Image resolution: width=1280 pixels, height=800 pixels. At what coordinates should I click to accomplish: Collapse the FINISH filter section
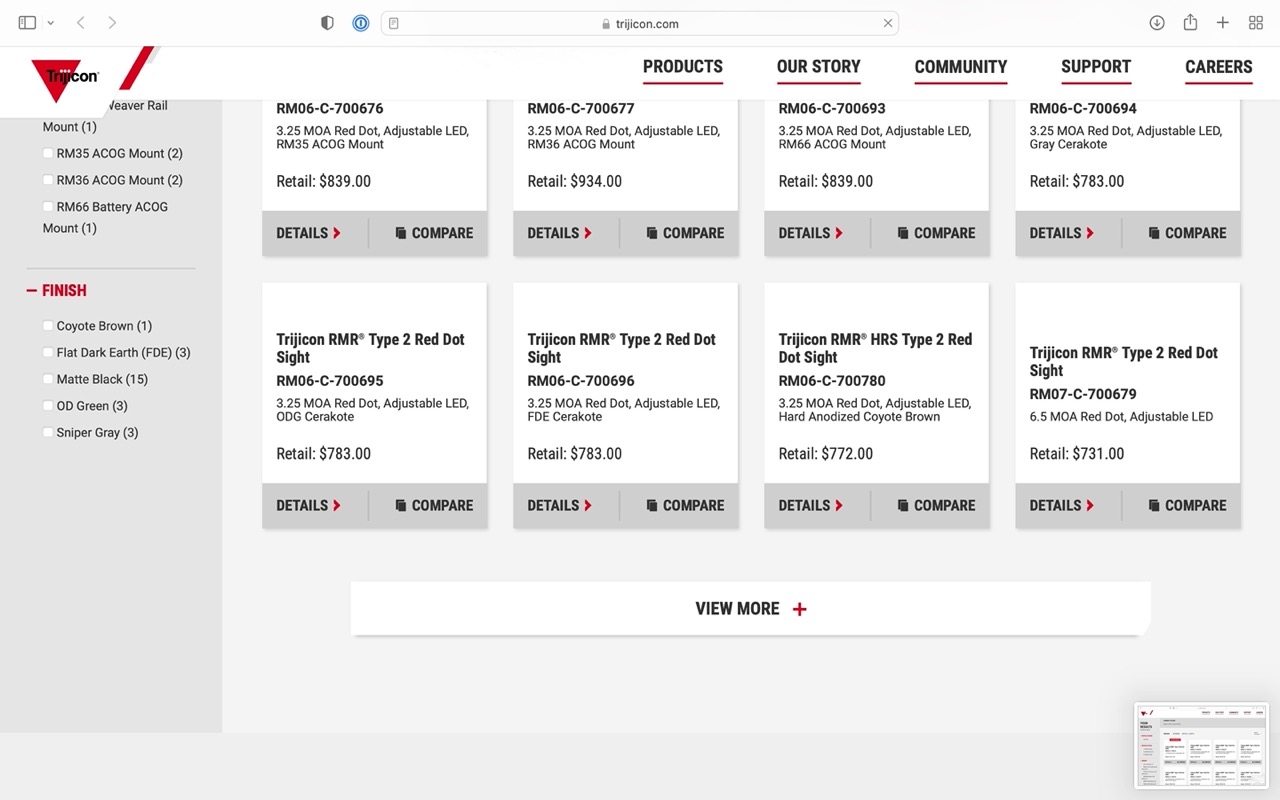(x=57, y=290)
